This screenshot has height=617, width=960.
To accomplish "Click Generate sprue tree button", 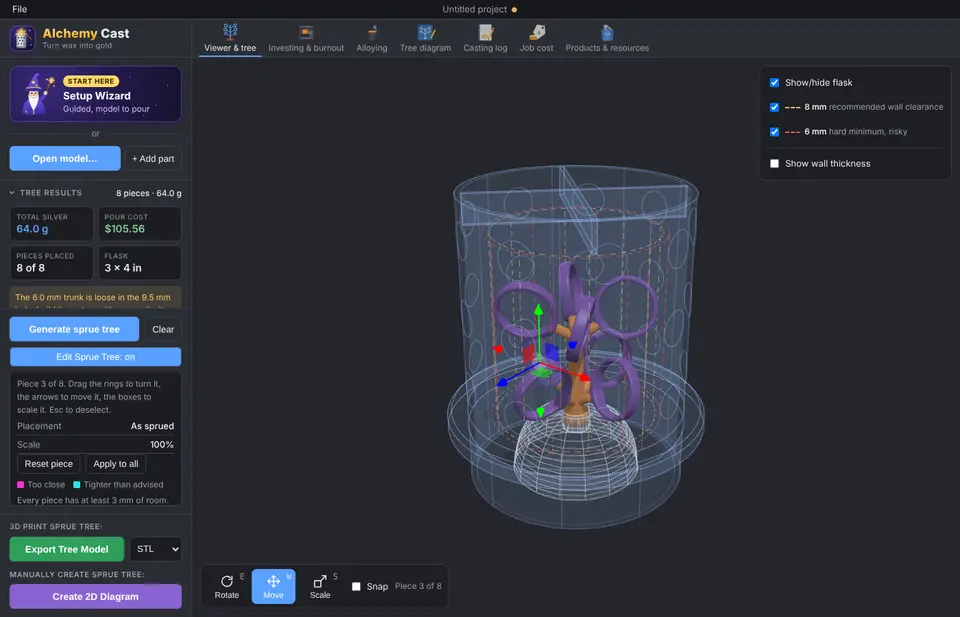I will tap(74, 329).
